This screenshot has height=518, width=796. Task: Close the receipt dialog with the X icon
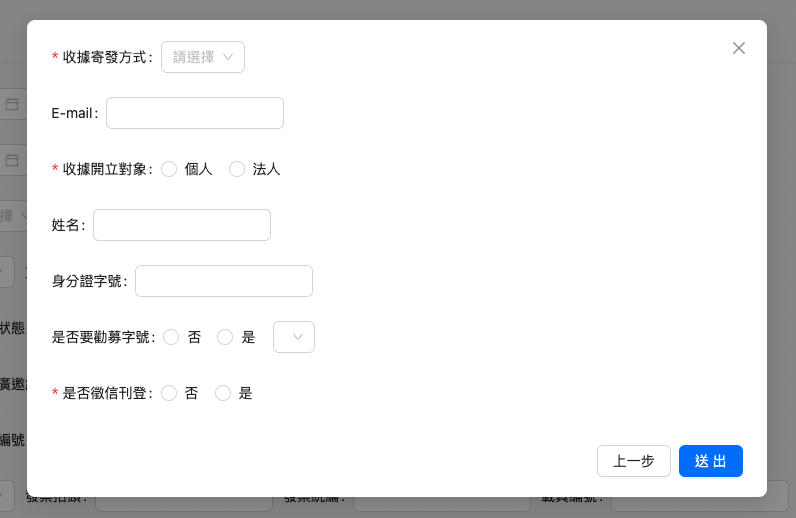tap(739, 48)
